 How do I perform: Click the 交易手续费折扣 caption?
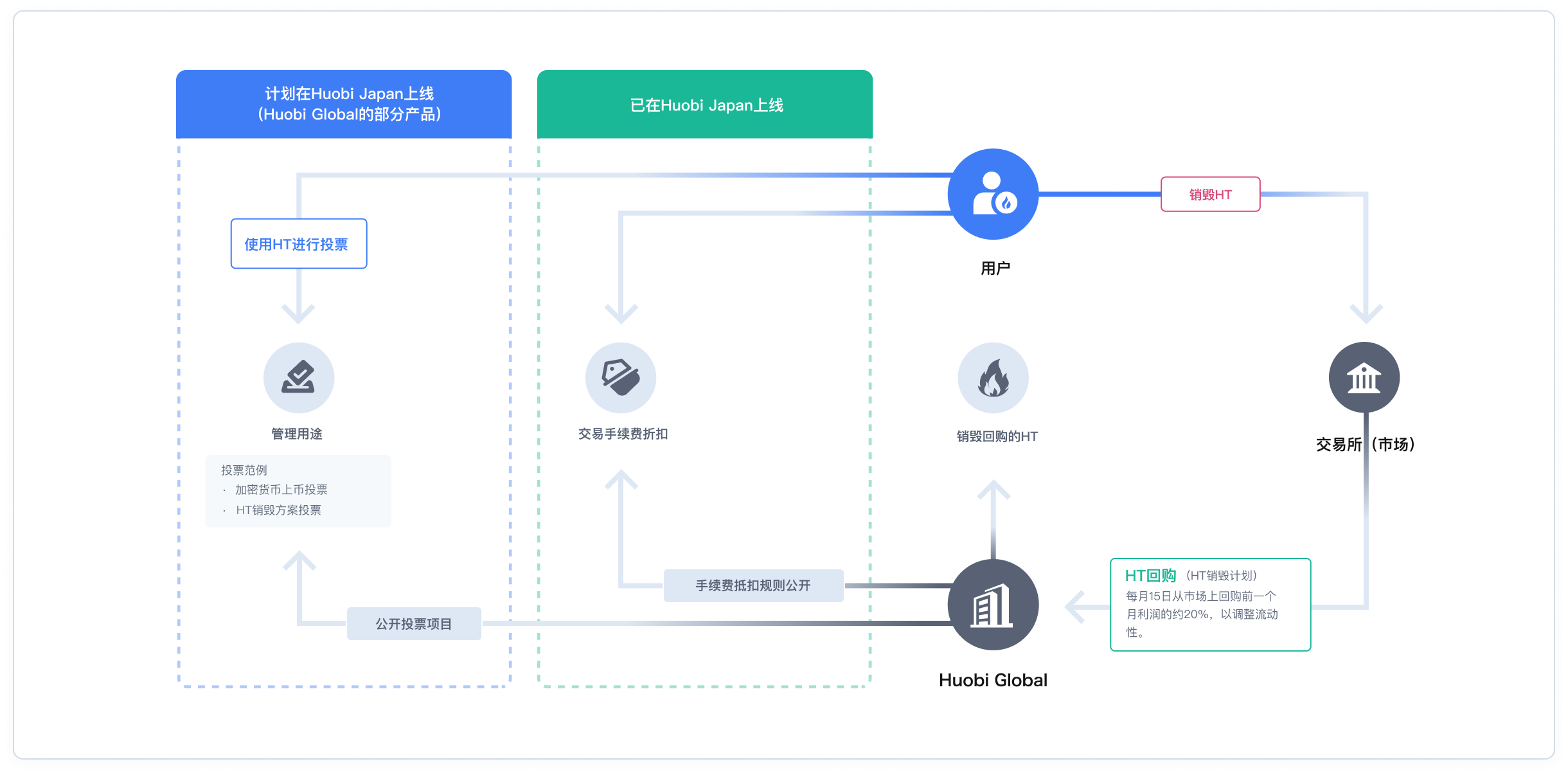[x=623, y=434]
